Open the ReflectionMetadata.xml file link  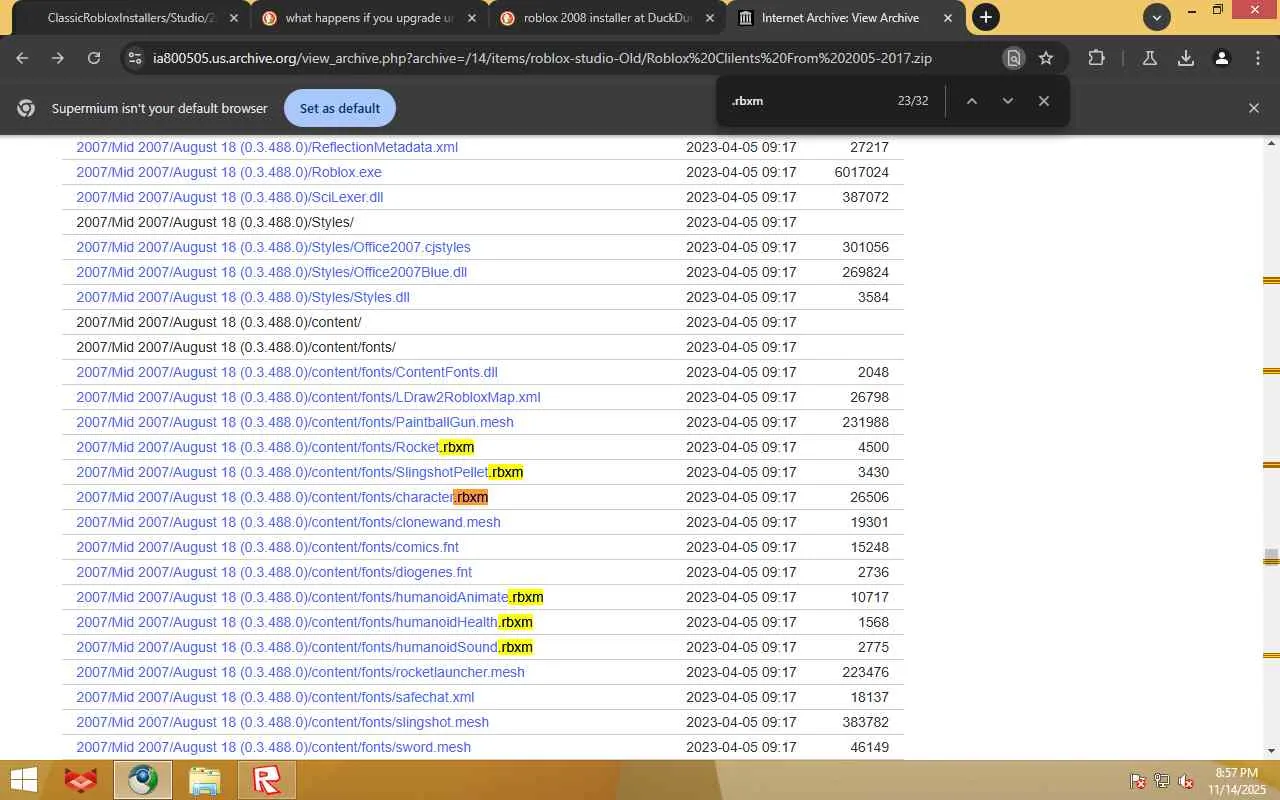click(x=267, y=147)
